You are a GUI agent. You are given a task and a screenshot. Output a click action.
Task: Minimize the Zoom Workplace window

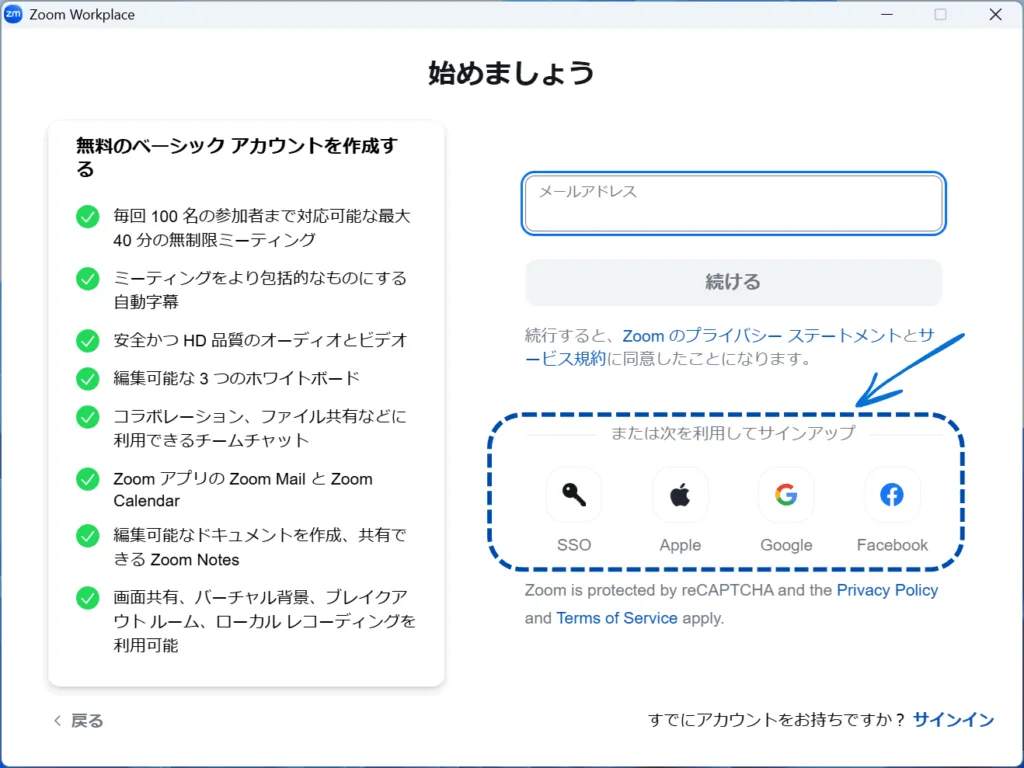[887, 14]
